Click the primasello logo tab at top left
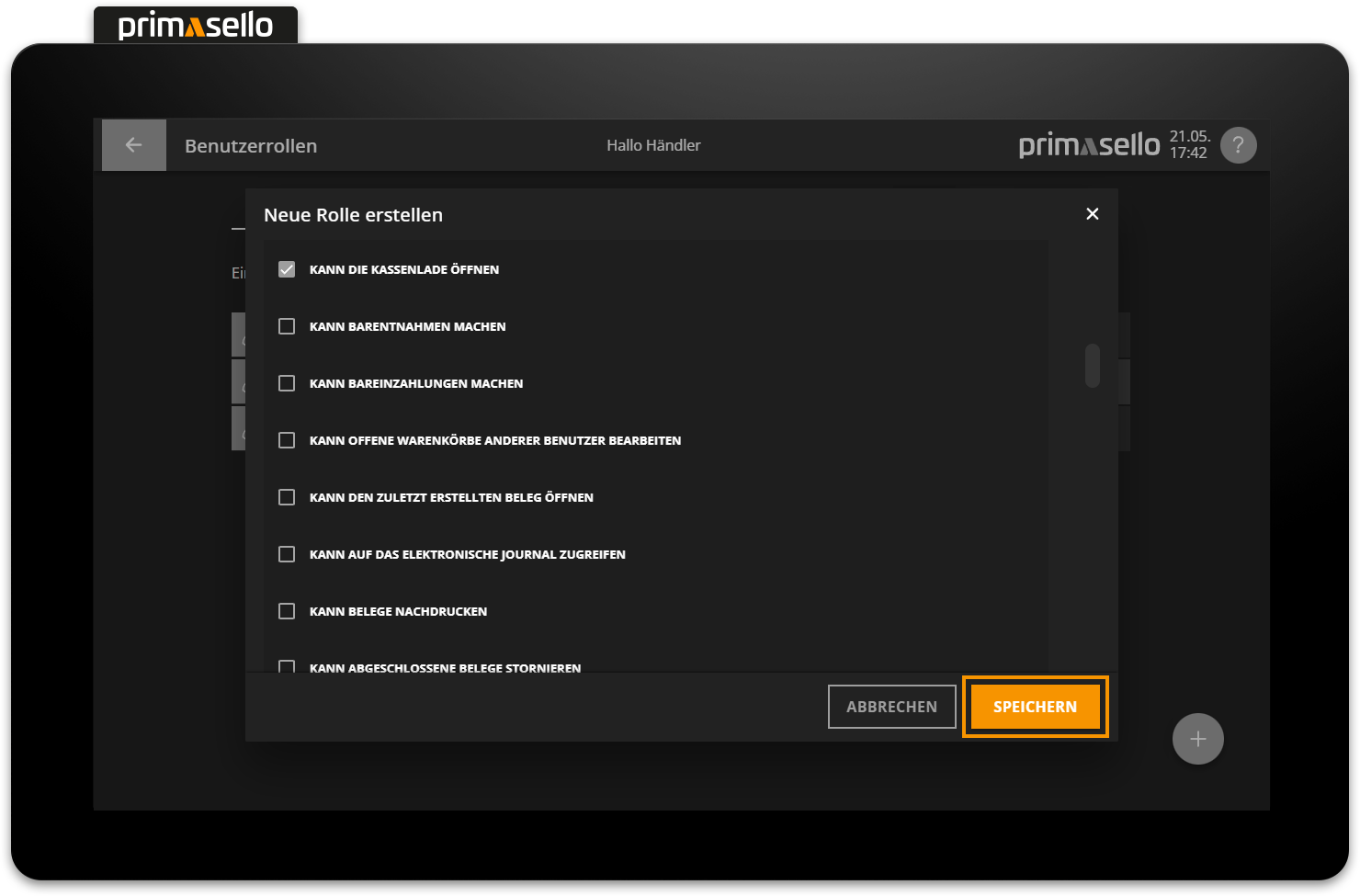Viewport: 1360px width, 896px height. (195, 25)
